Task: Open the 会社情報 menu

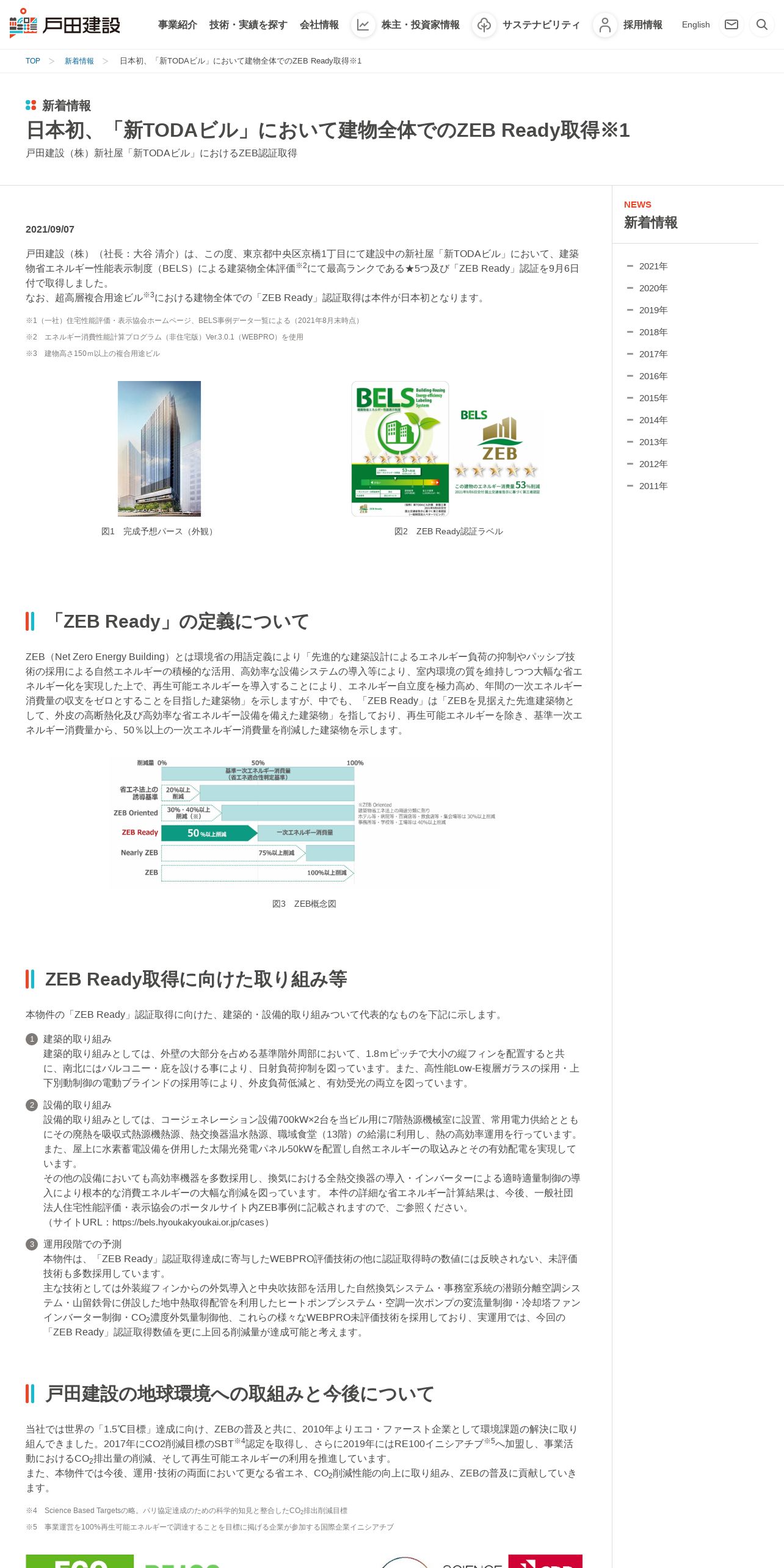Action: [x=319, y=24]
